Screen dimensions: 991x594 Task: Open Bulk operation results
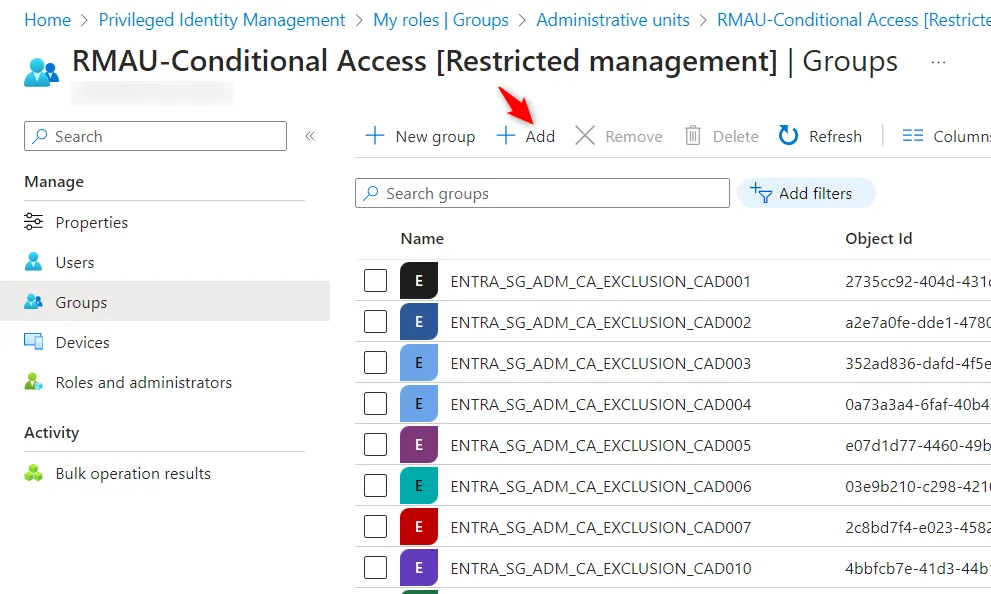[x=133, y=473]
